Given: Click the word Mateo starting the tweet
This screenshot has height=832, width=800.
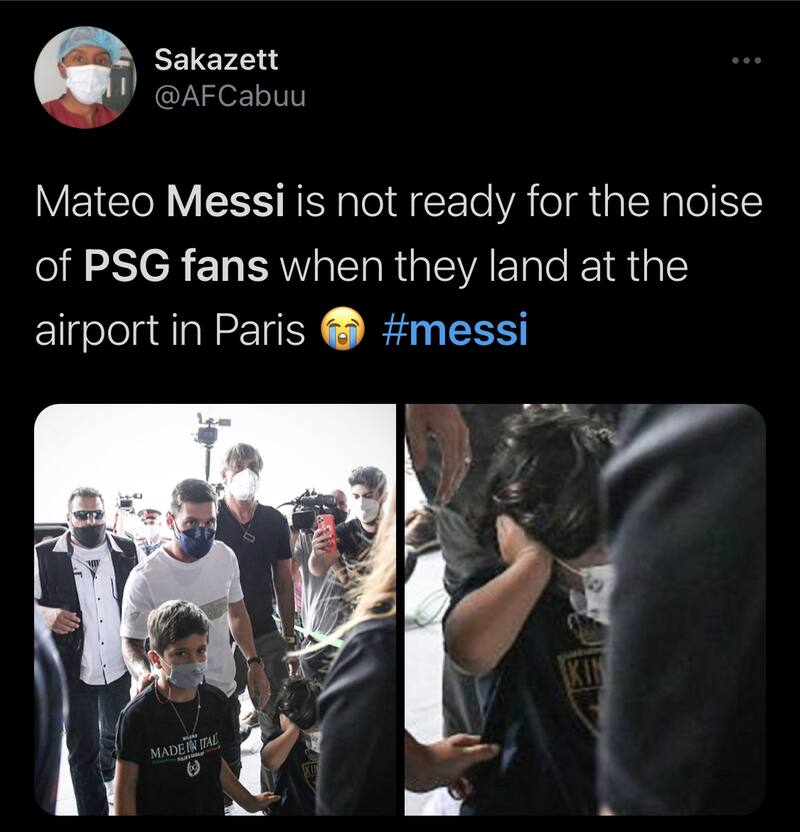Looking at the screenshot, I should tap(95, 202).
